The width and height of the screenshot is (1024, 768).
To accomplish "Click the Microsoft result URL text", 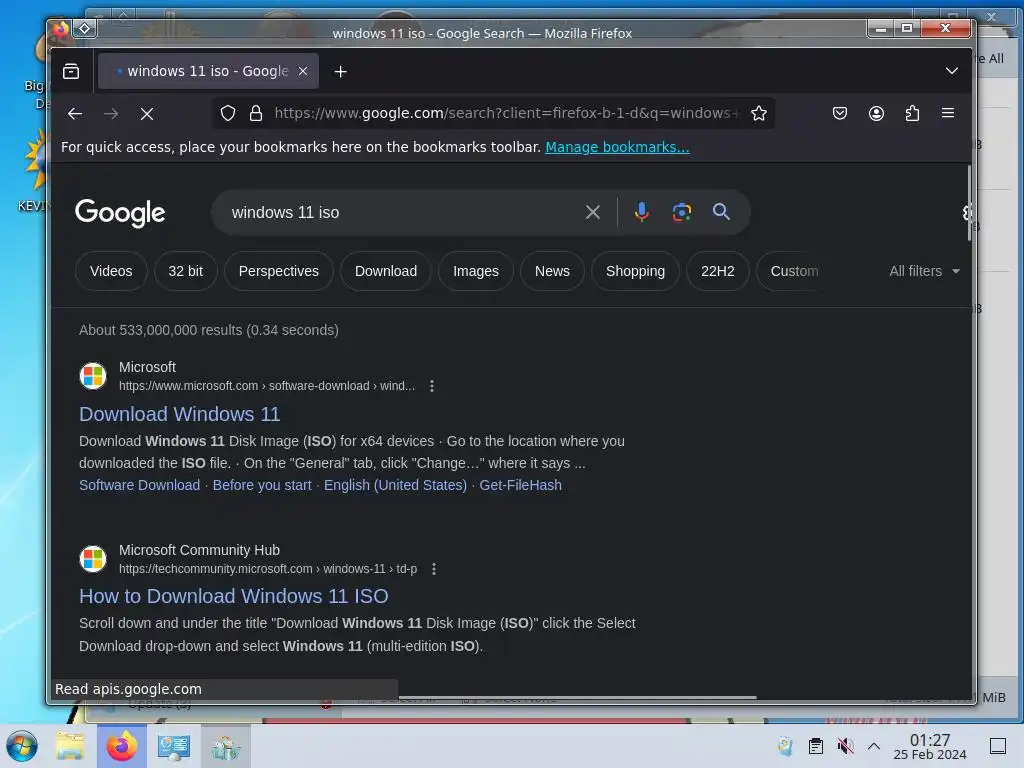I will tap(266, 386).
